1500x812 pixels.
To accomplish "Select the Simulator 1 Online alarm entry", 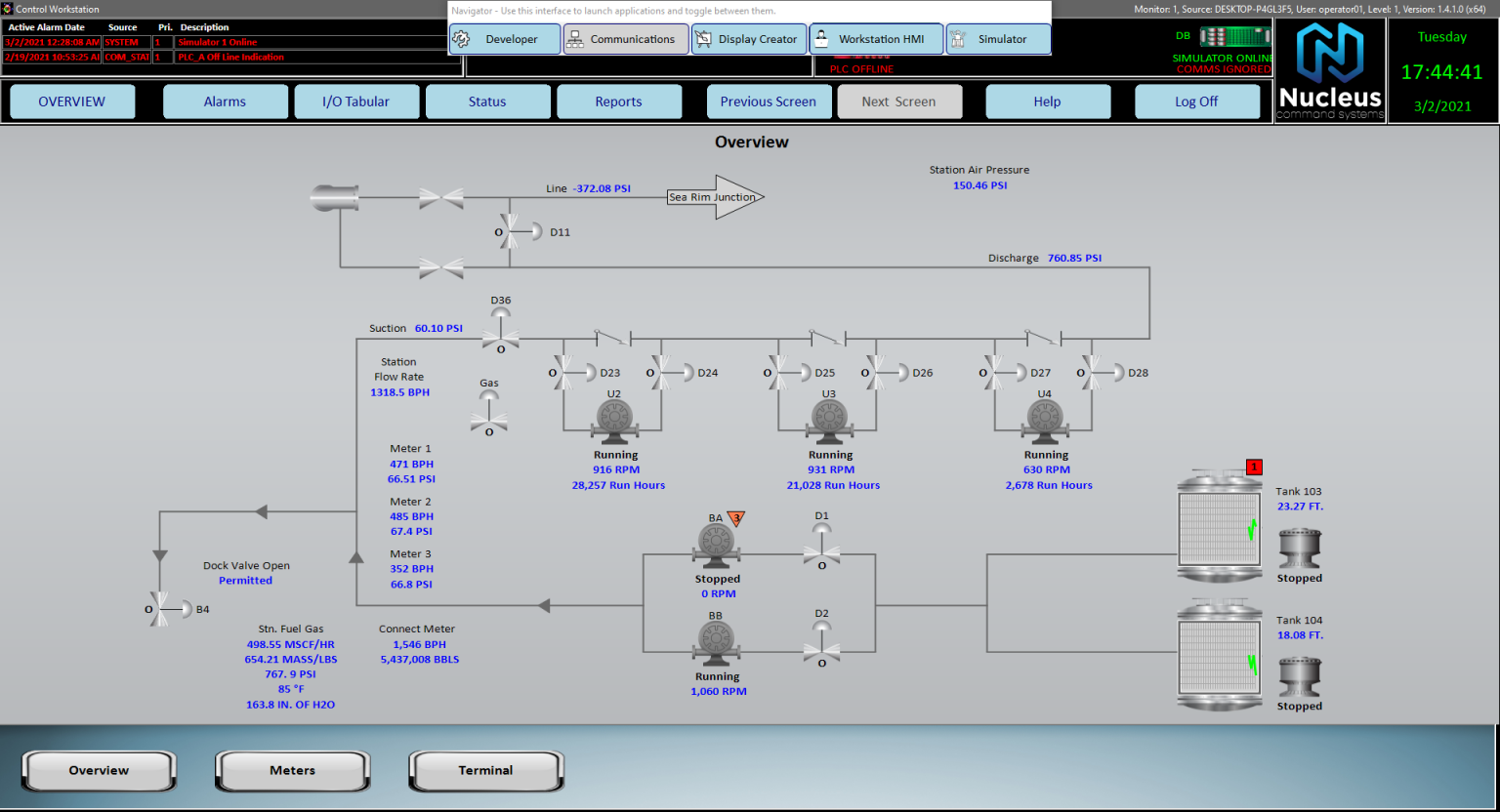I will 217,42.
